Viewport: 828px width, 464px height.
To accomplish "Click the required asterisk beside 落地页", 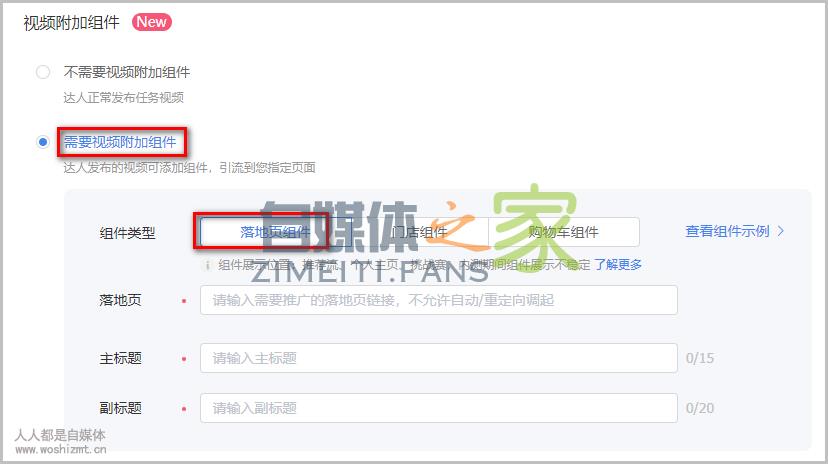I will [x=184, y=301].
